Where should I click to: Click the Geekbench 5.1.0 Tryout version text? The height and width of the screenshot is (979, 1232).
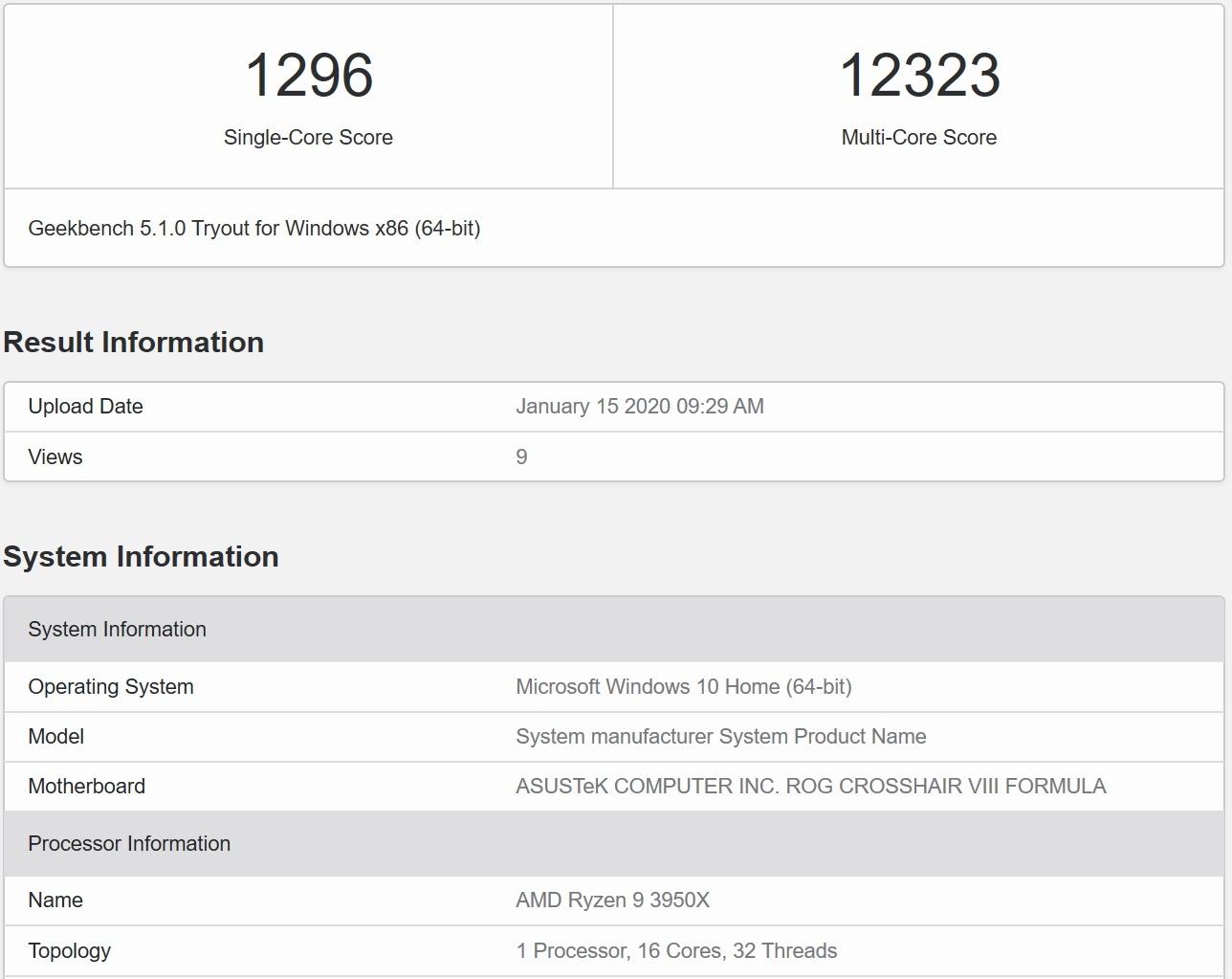(x=254, y=228)
